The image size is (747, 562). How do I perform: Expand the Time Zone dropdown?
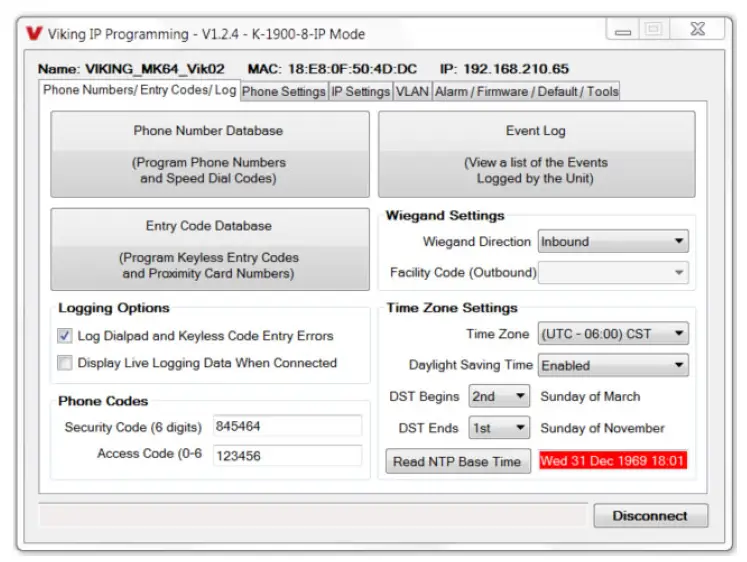613,333
